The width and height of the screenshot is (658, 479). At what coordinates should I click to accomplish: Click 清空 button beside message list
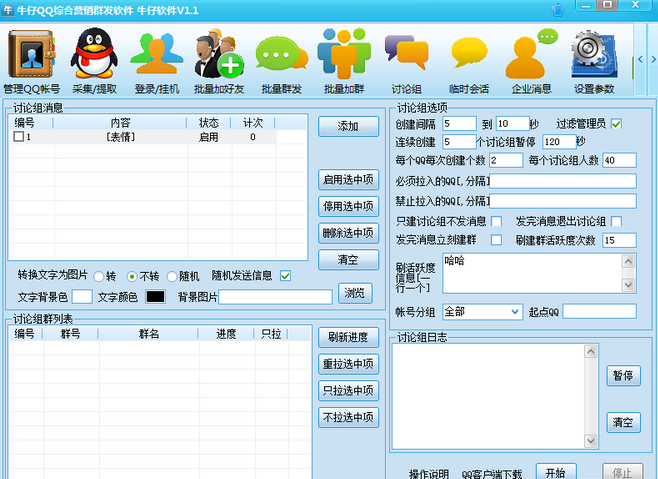[x=348, y=260]
